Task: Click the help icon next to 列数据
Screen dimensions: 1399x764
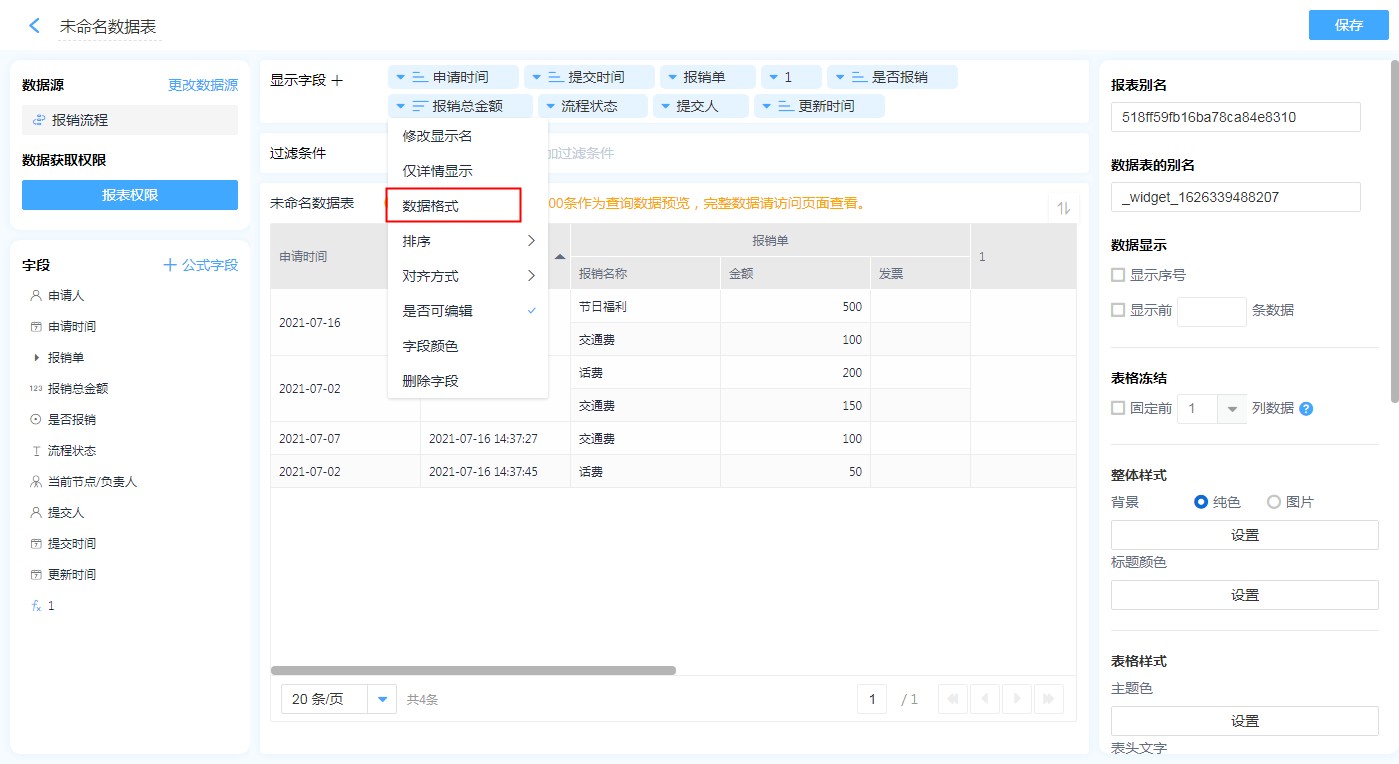Action: tap(1306, 409)
